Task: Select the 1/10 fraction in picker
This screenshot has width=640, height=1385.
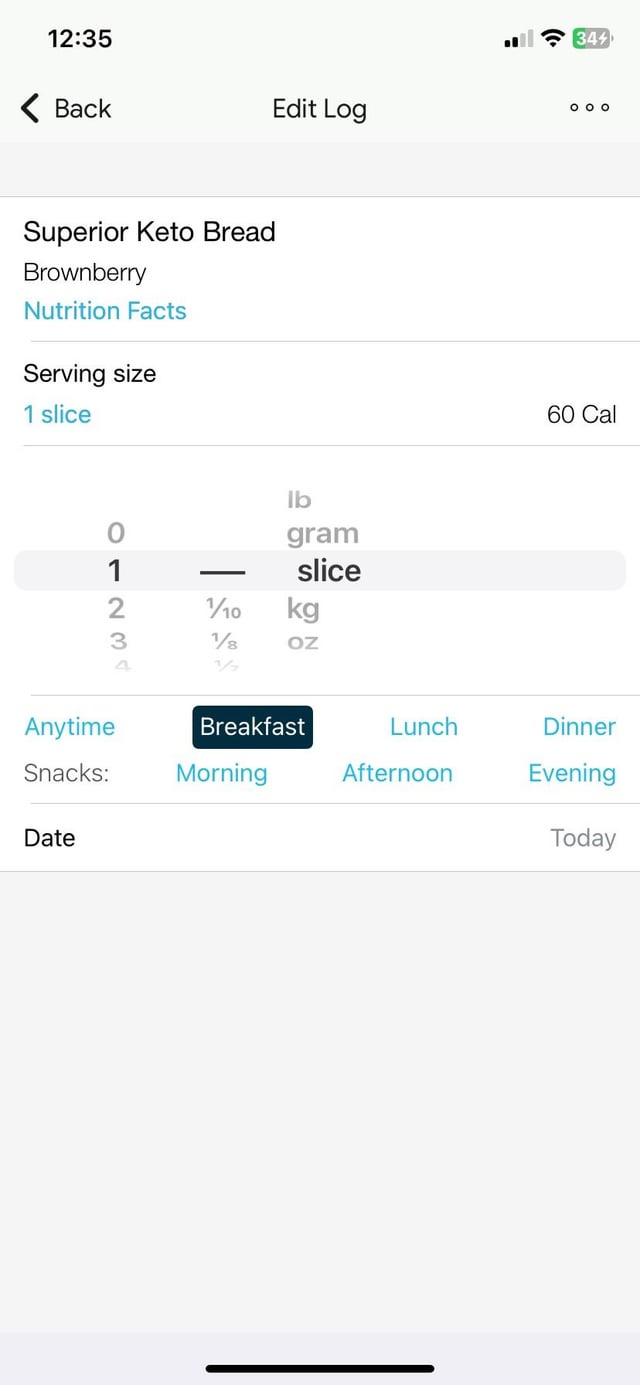Action: [x=221, y=609]
